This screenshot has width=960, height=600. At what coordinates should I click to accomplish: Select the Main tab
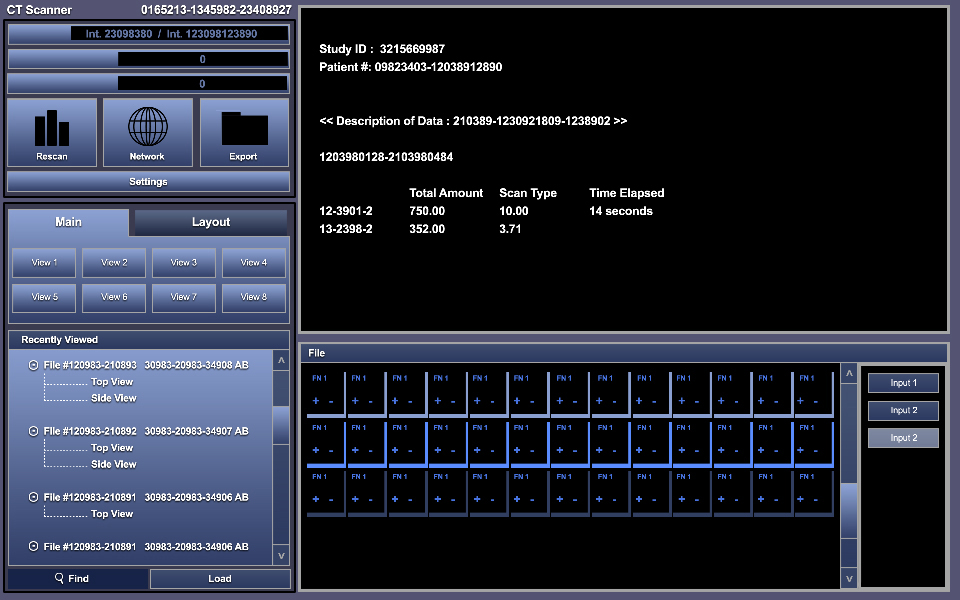coord(68,222)
